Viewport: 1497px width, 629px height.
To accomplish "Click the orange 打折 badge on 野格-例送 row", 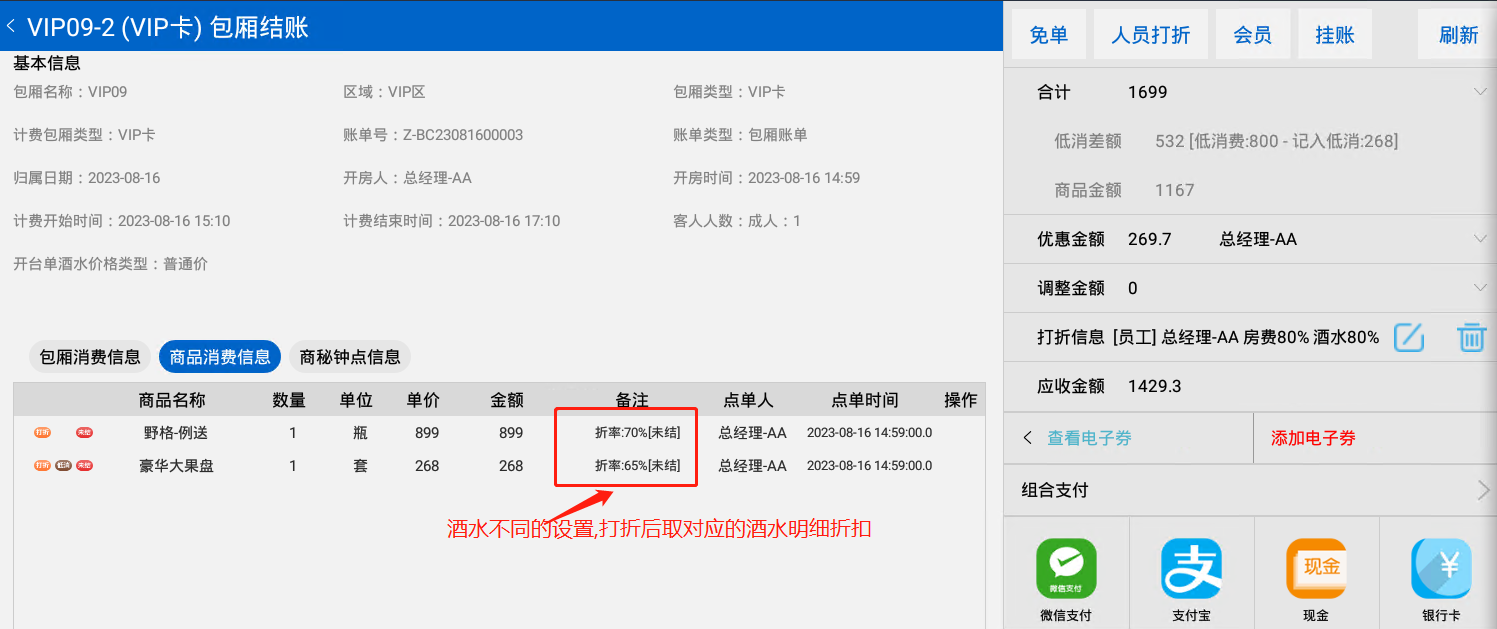I will (42, 433).
